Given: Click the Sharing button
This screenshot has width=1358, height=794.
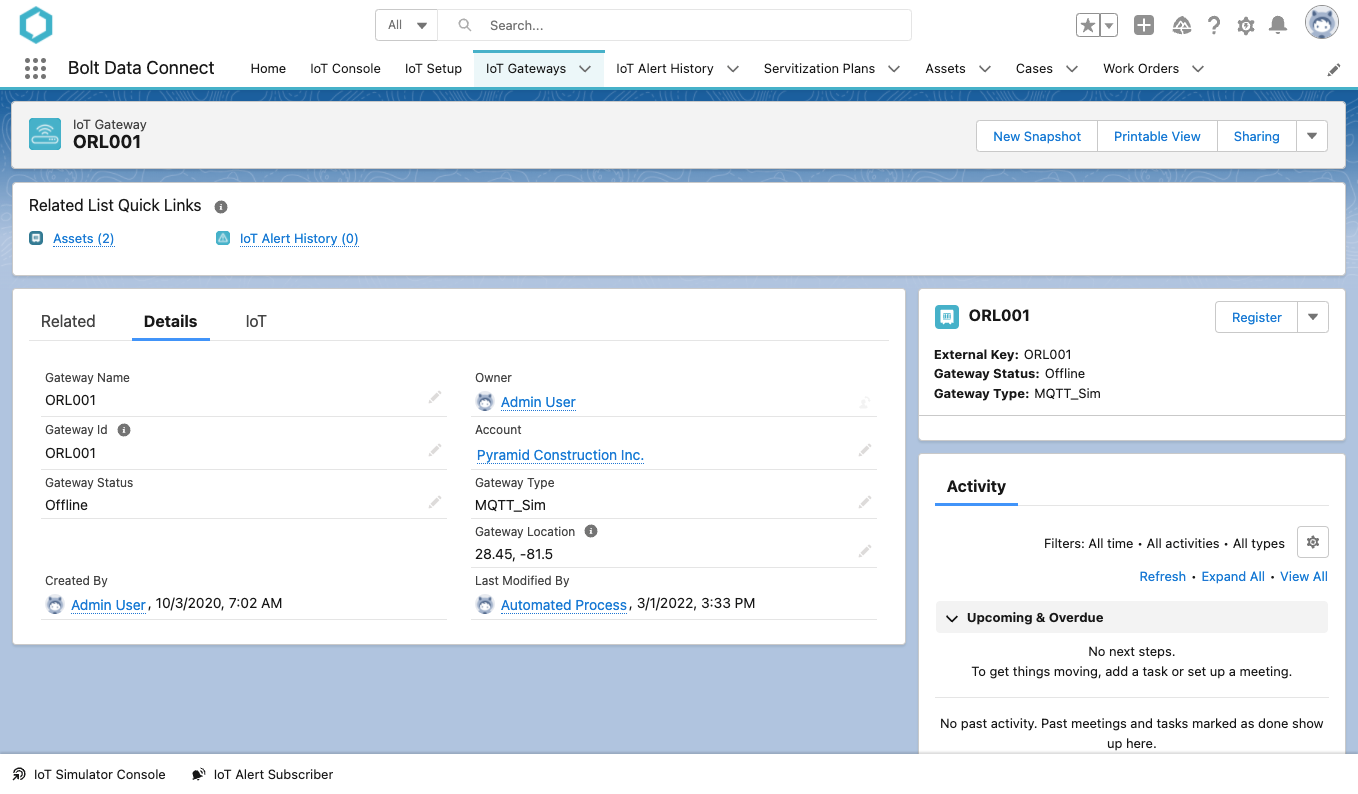Looking at the screenshot, I should click(1256, 136).
